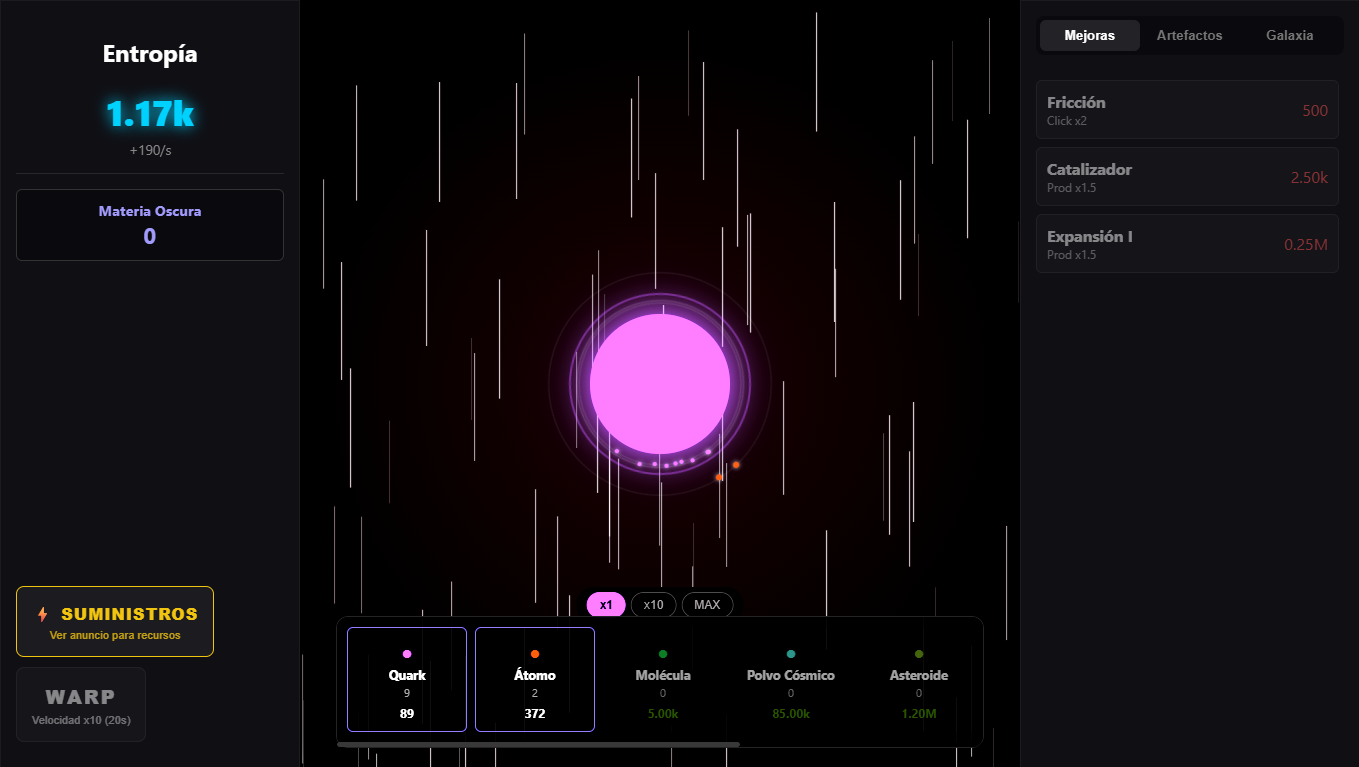Click the Polvo Cósmico price 85.00k

click(791, 714)
